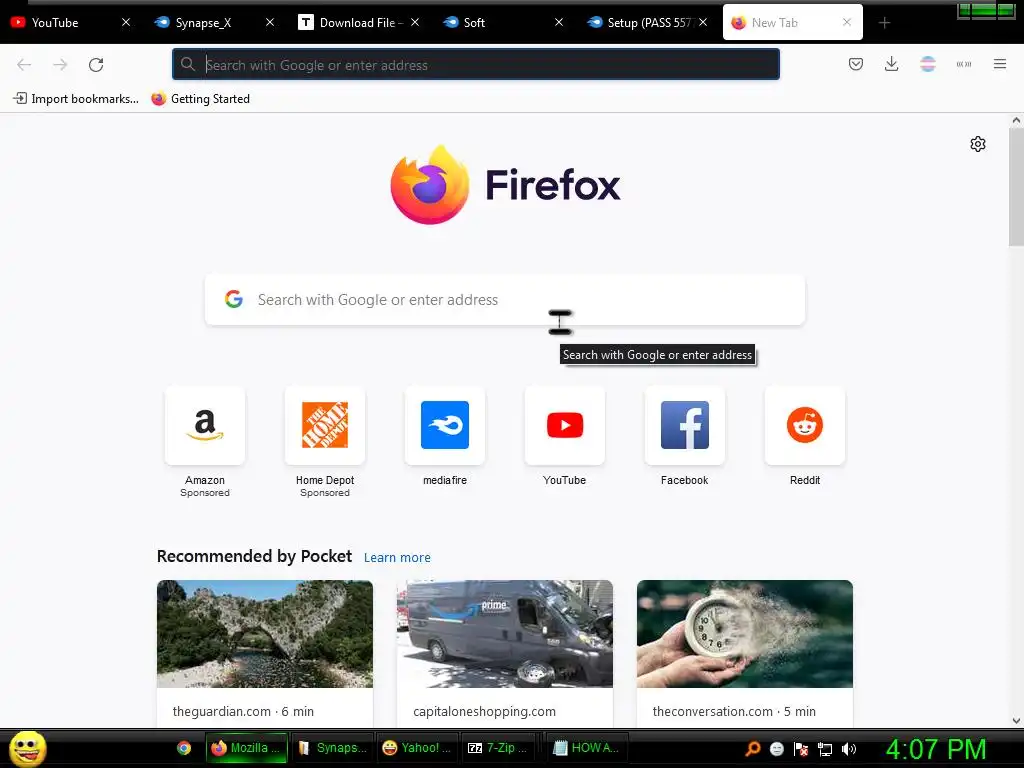
Task: Open the Home Depot sponsored shortcut
Action: tap(325, 425)
